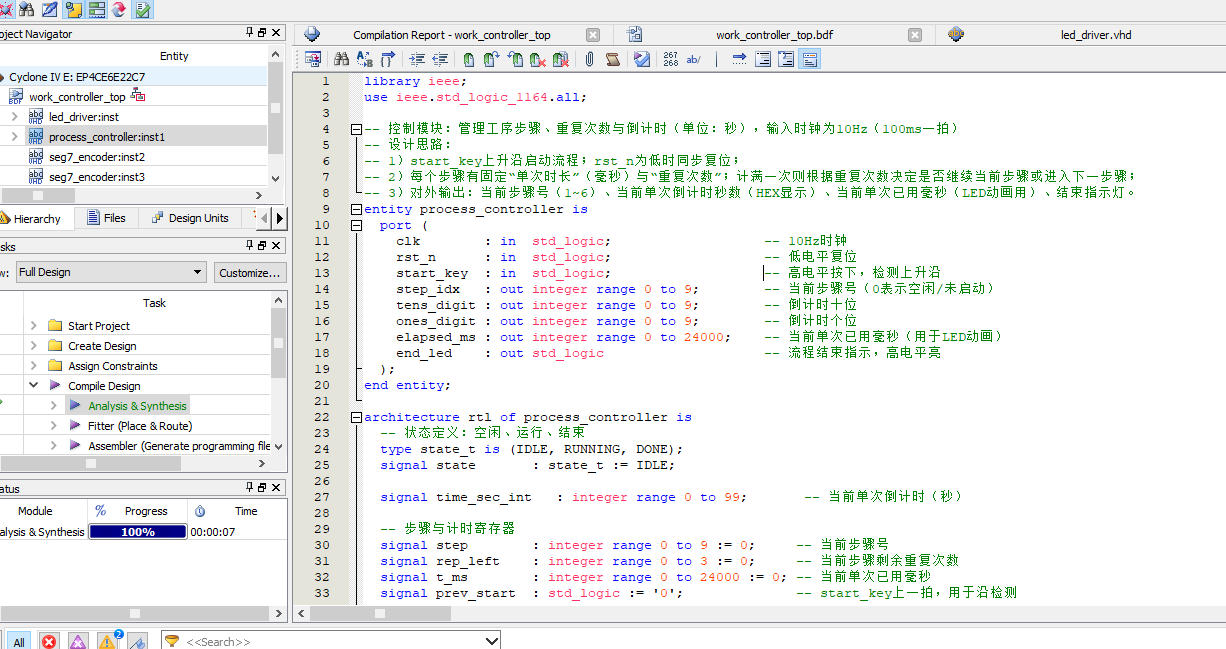Select work_controller_top entity row
The height and width of the screenshot is (649, 1226).
point(77,97)
